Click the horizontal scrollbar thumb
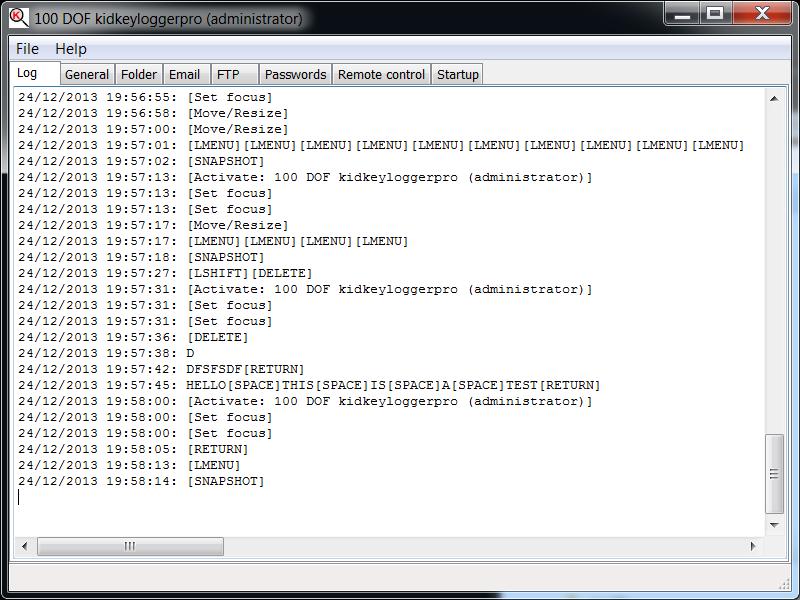 point(130,546)
